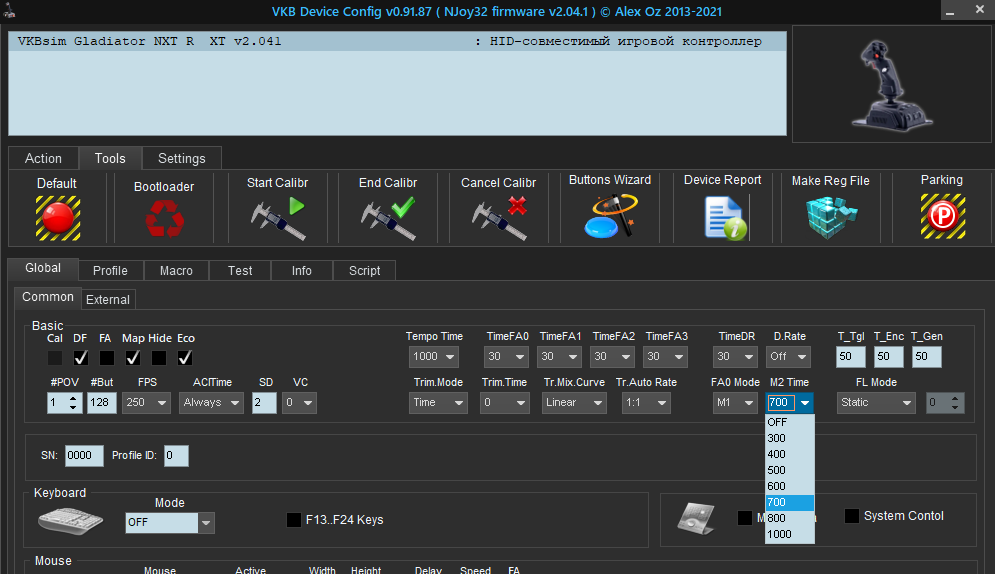Open the Settings tab
Viewport: 995px width, 574px height.
(181, 158)
